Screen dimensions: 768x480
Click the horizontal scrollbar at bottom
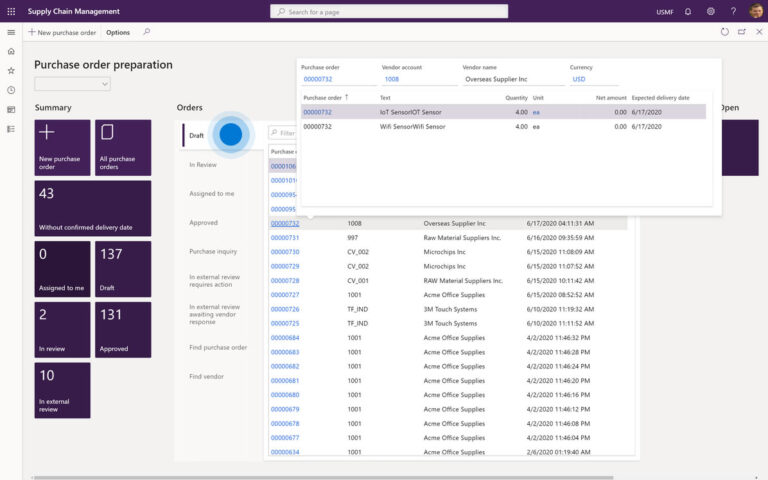(x=323, y=477)
